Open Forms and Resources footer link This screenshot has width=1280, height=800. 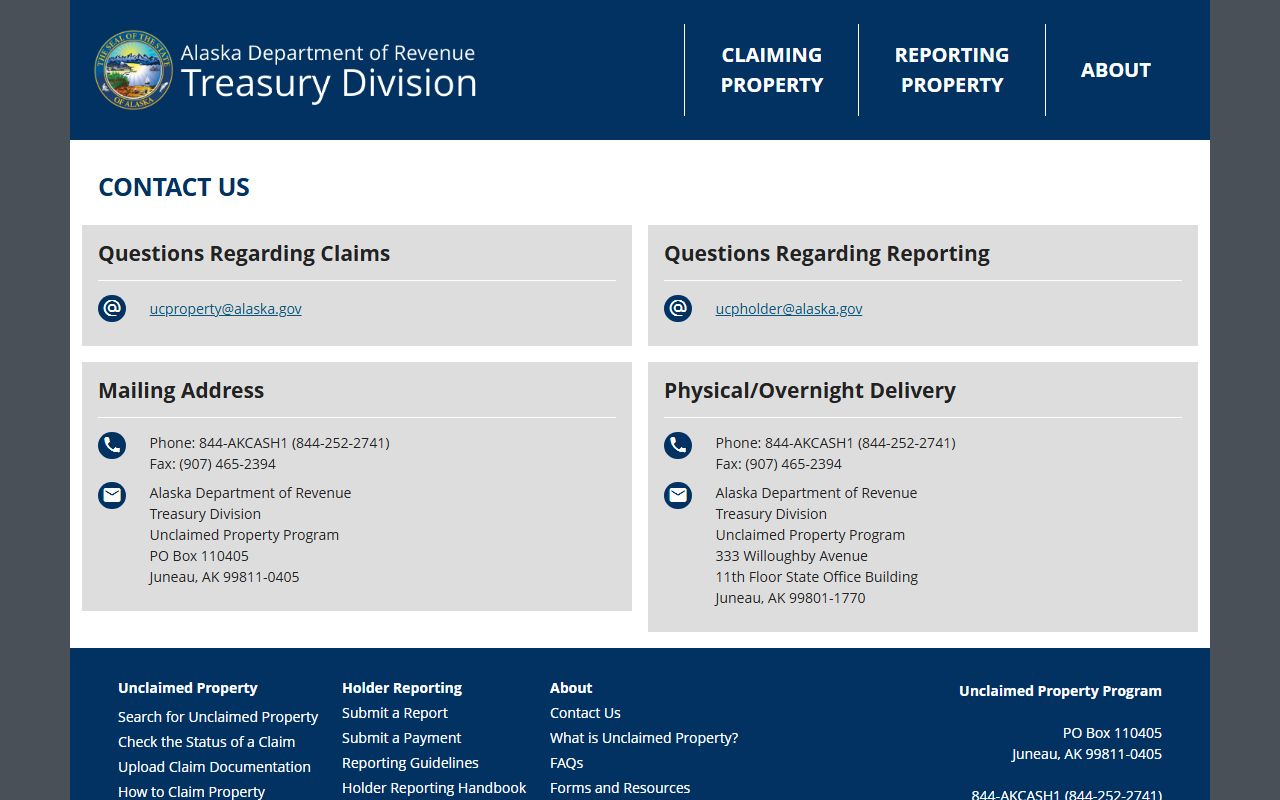[x=620, y=788]
